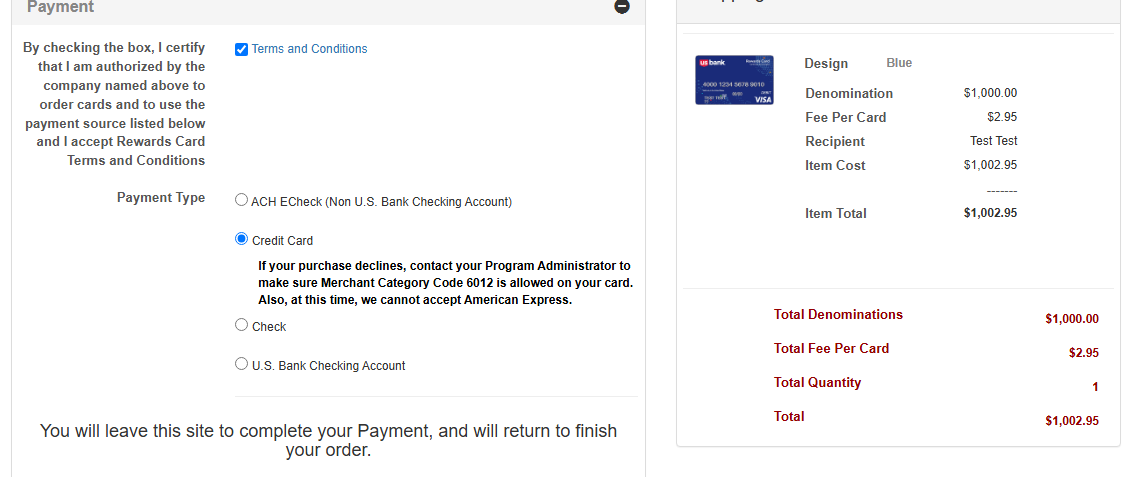Click the red Total amount $1,002.95
This screenshot has height=477, width=1142.
pyautogui.click(x=1071, y=421)
